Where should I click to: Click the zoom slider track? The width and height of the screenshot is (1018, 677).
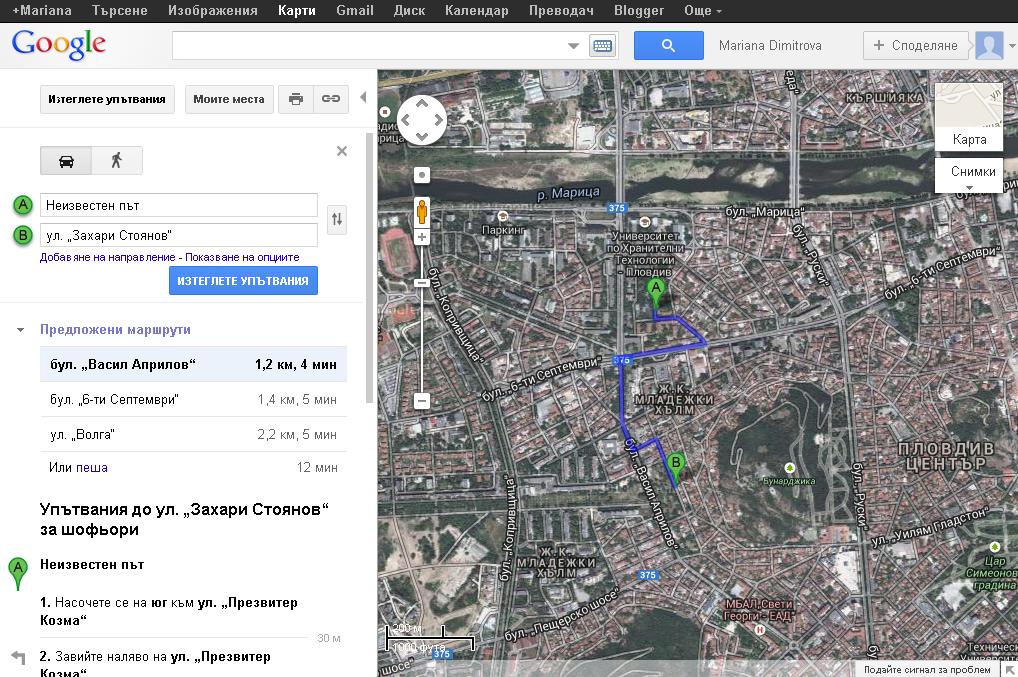click(422, 330)
